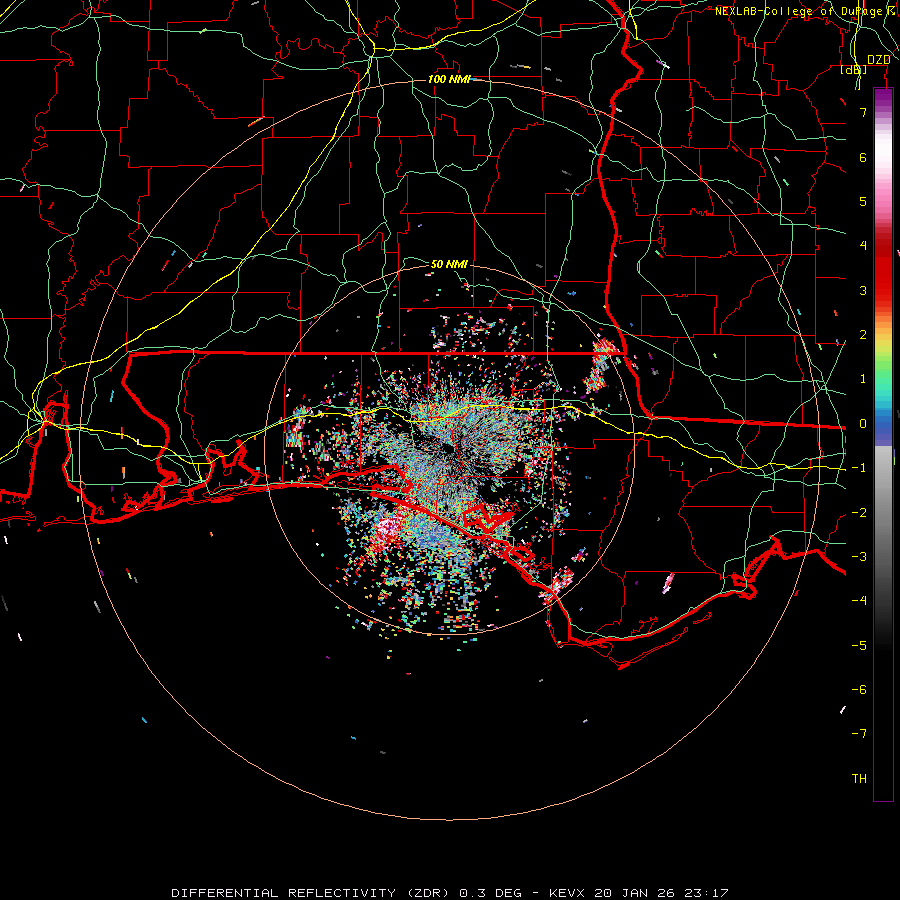Click the scale label '1'
This screenshot has width=900, height=900.
tap(863, 379)
